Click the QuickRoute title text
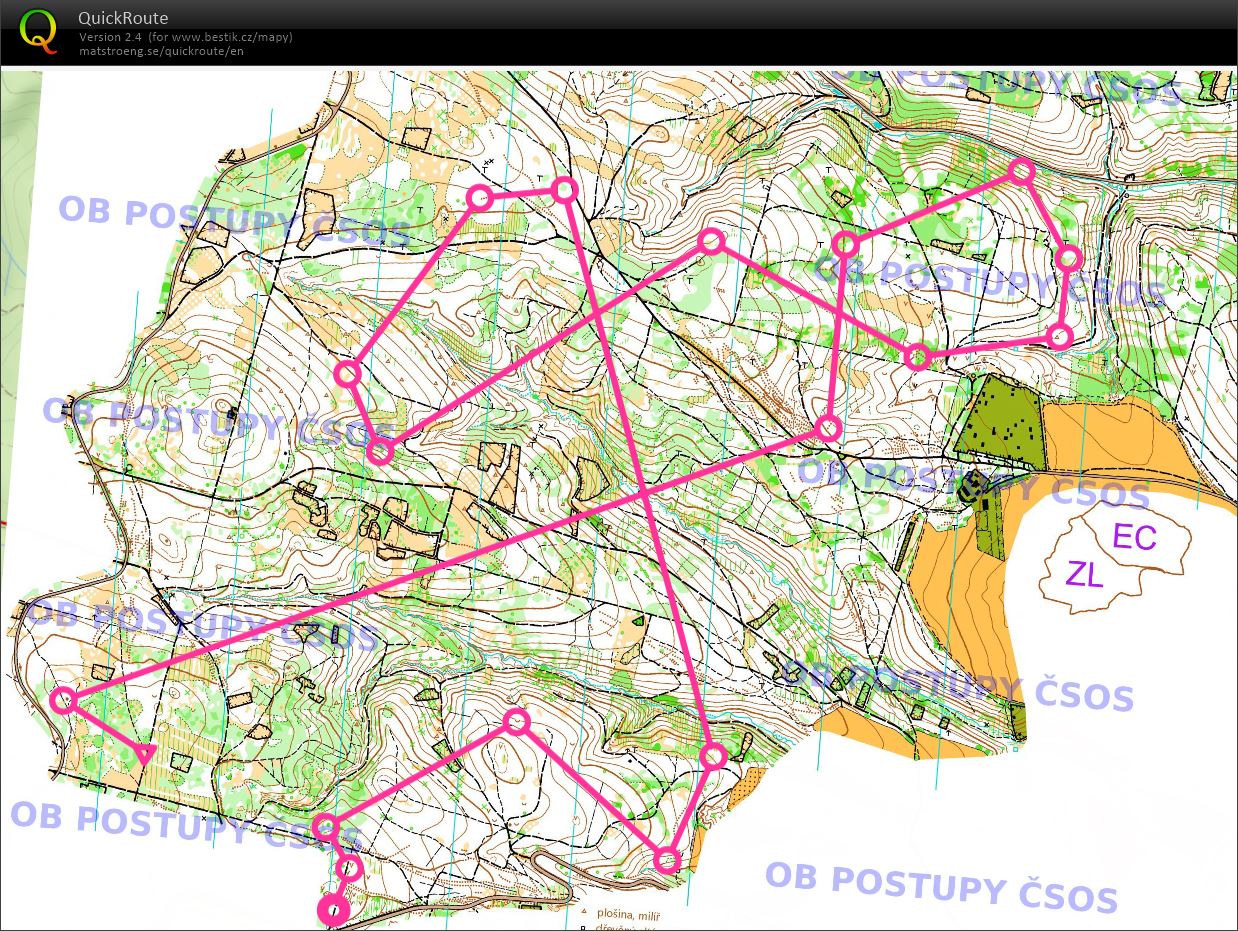Image resolution: width=1238 pixels, height=931 pixels. coord(123,18)
